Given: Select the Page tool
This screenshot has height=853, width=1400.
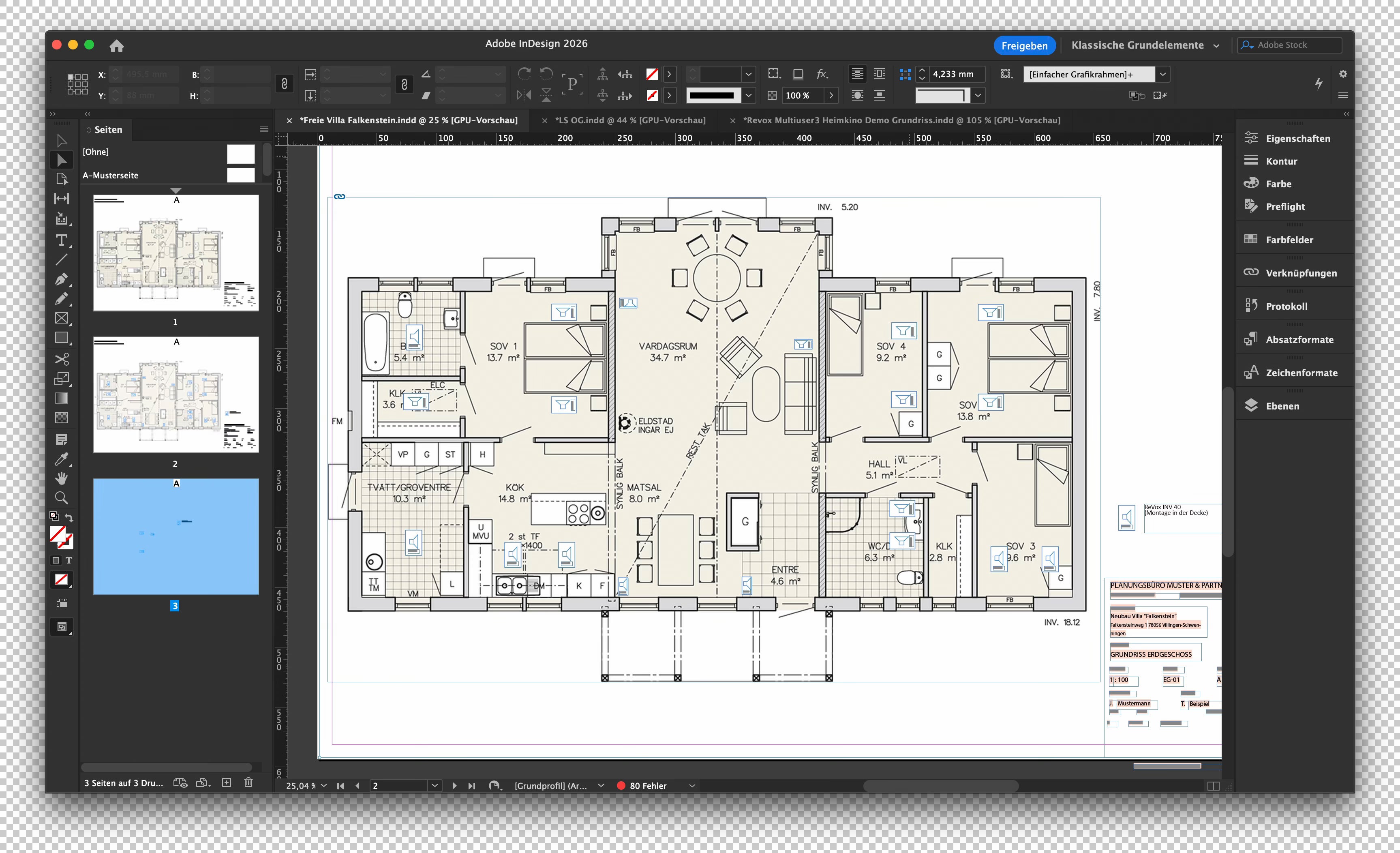Looking at the screenshot, I should point(61,180).
